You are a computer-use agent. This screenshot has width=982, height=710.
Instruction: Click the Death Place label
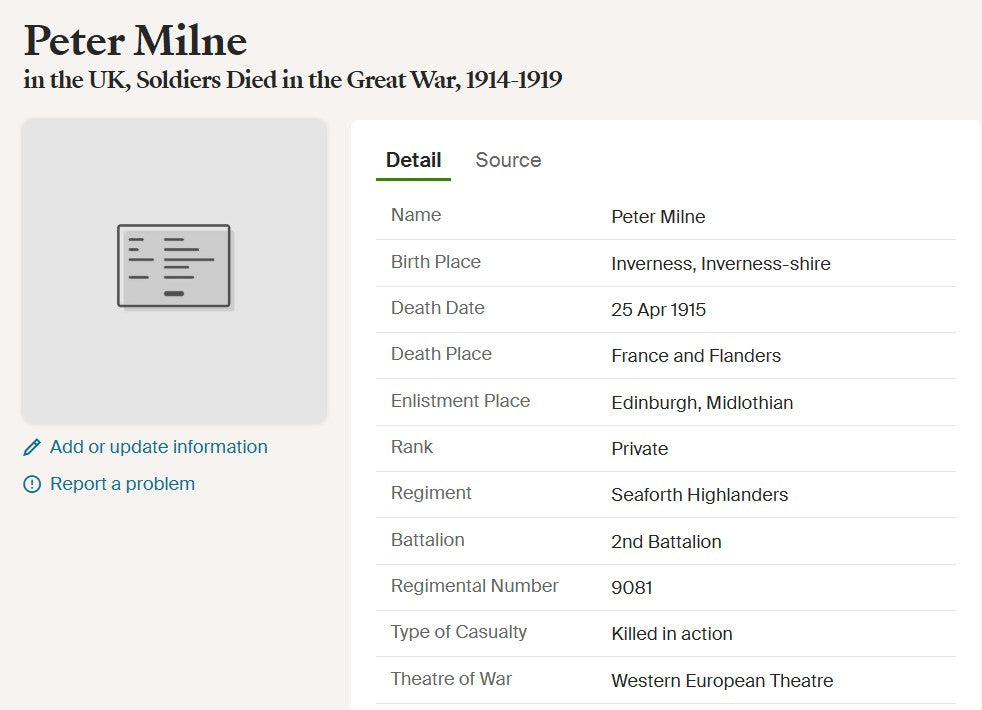(x=442, y=354)
